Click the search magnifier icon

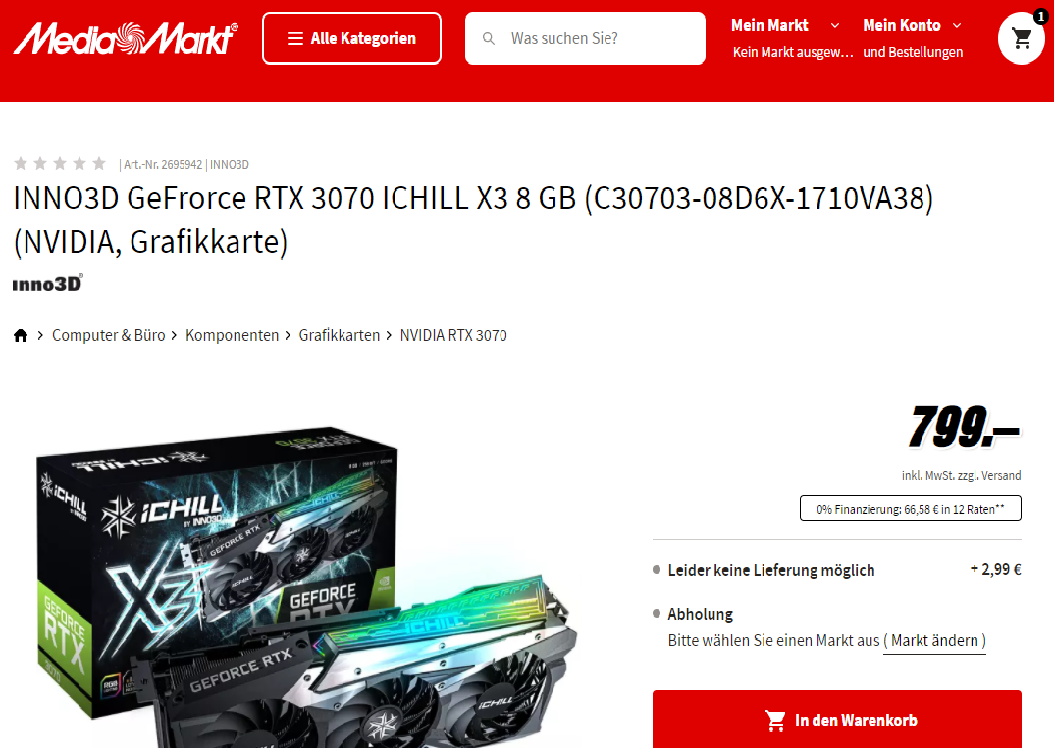(x=489, y=38)
